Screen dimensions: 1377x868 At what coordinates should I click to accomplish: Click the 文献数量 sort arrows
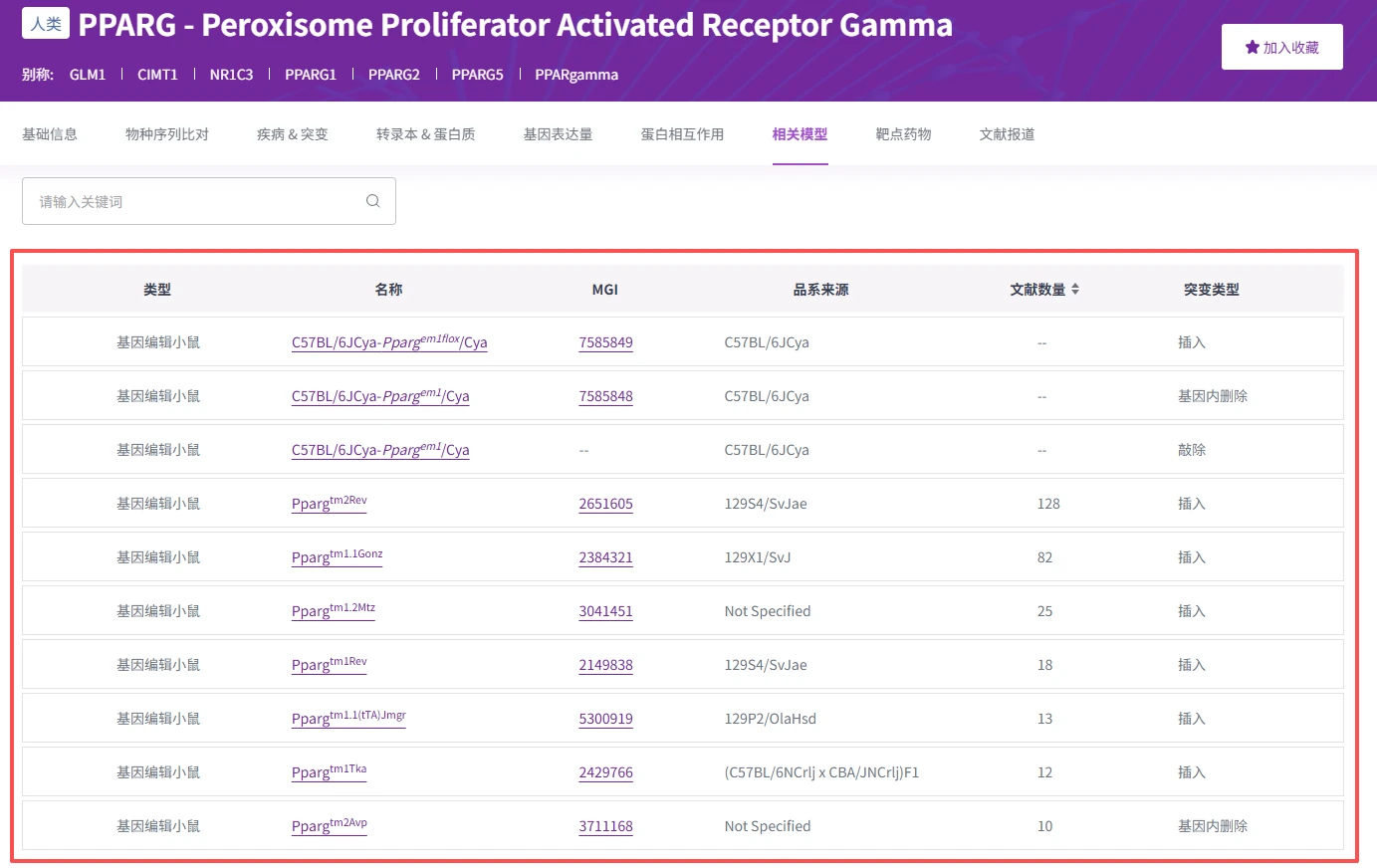(x=1075, y=290)
